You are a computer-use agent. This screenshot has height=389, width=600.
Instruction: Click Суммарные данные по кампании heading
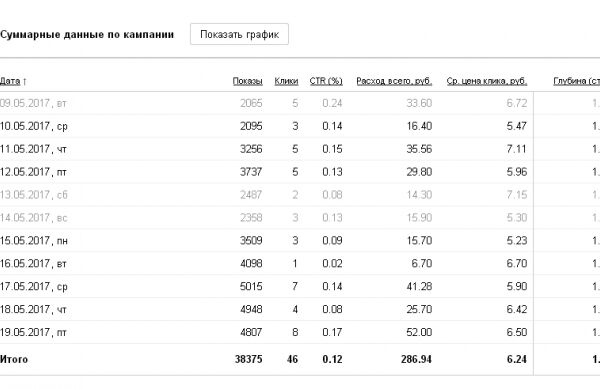(x=87, y=34)
